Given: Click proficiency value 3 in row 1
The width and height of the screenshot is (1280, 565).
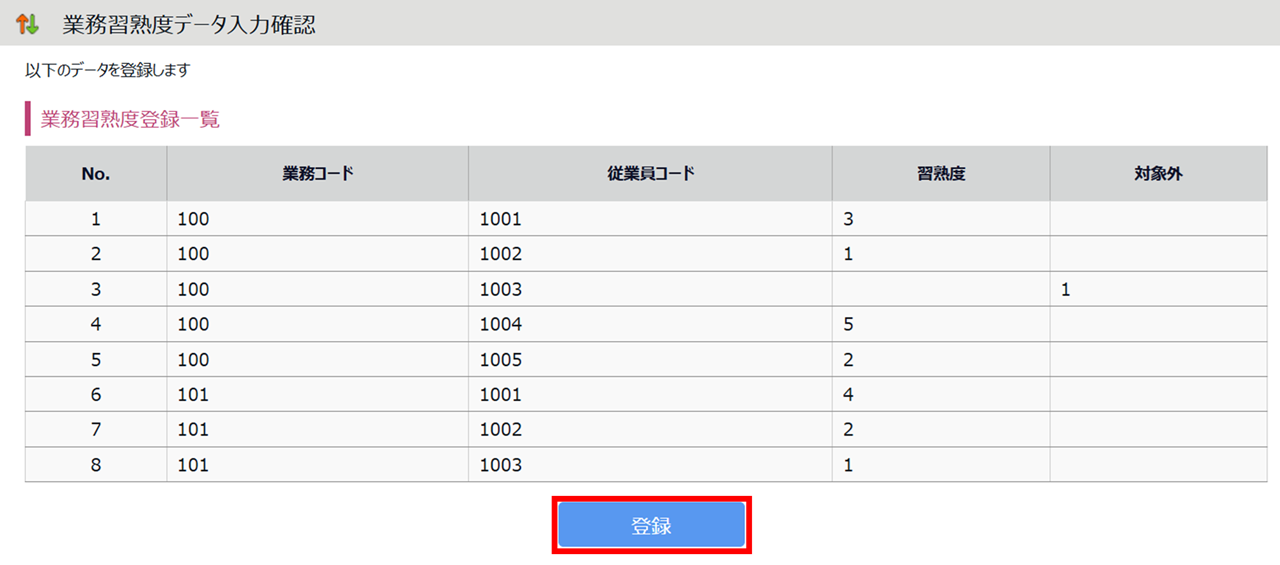Looking at the screenshot, I should coord(848,219).
